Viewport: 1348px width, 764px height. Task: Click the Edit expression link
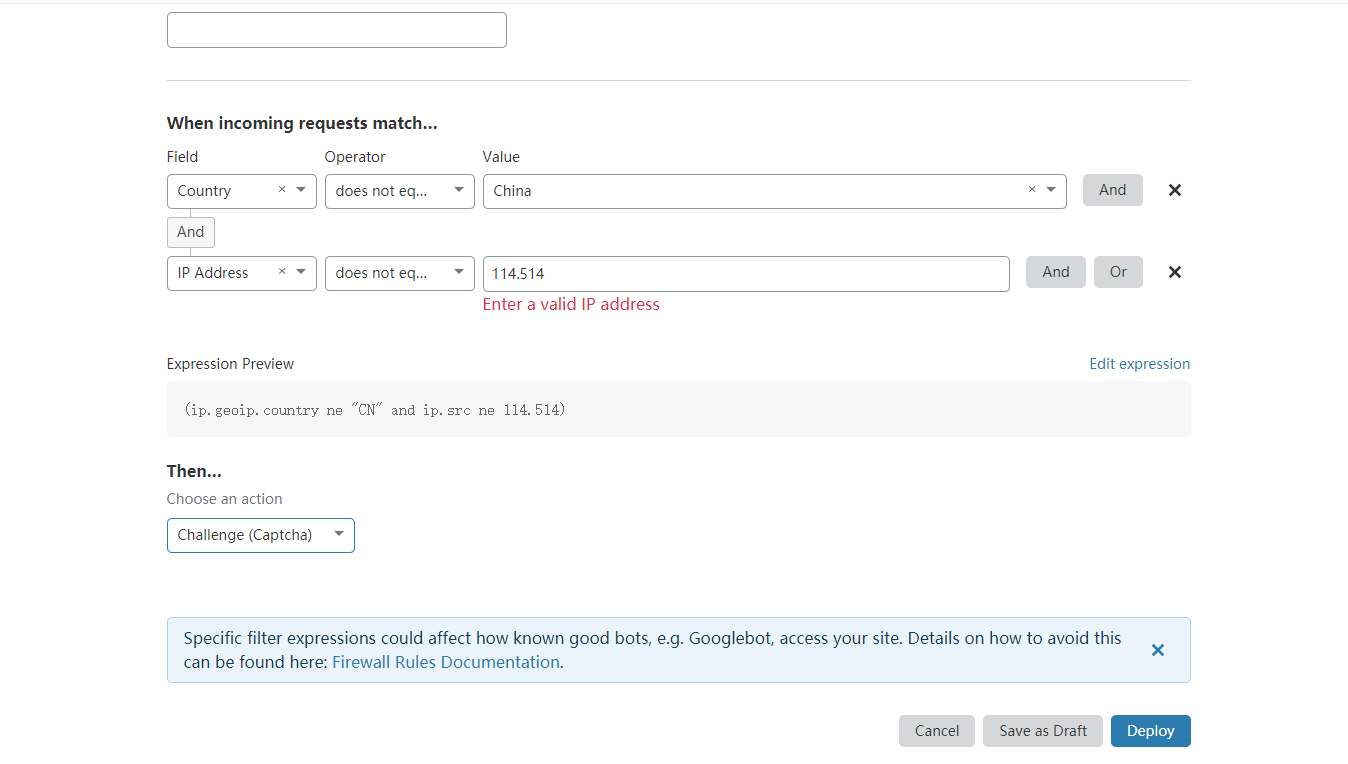[x=1140, y=364]
